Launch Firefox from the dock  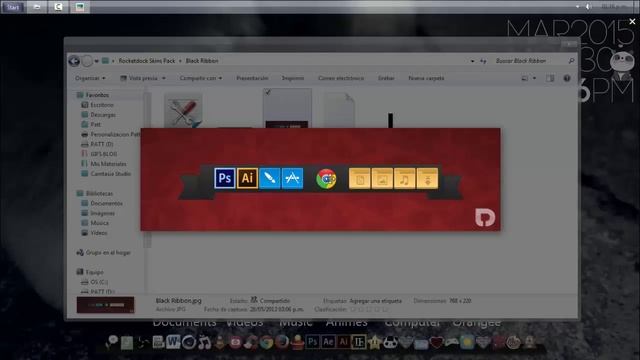(281, 342)
